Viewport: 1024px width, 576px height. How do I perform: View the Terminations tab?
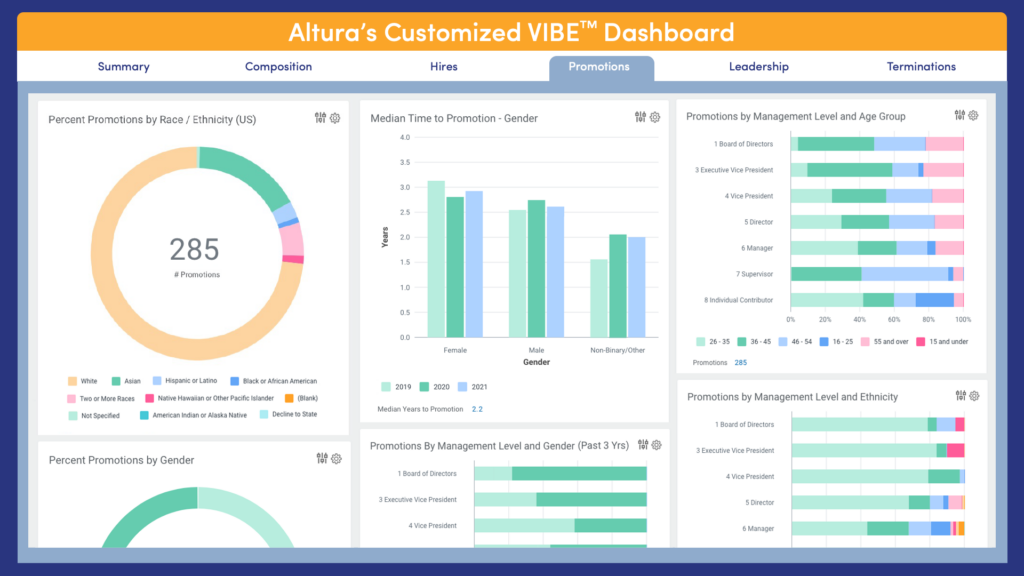(921, 66)
